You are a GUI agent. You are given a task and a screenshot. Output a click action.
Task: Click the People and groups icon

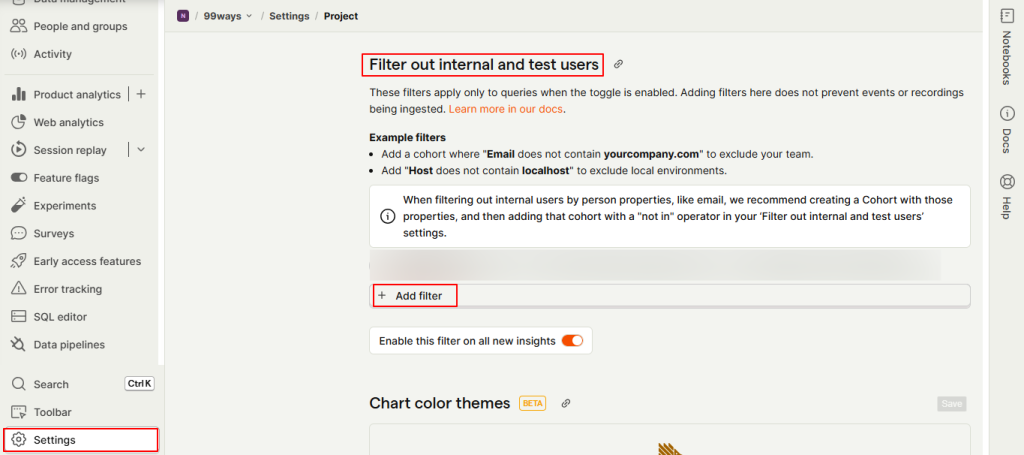click(19, 26)
